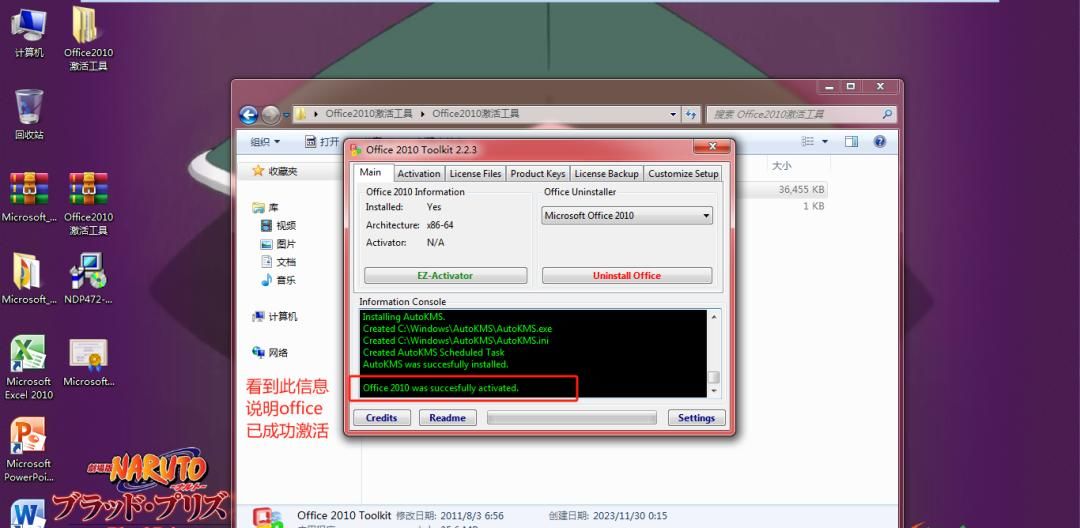Screen dimensions: 1080x528
Task: Select the Microsoft certificate icon on desktop
Action: pos(88,361)
